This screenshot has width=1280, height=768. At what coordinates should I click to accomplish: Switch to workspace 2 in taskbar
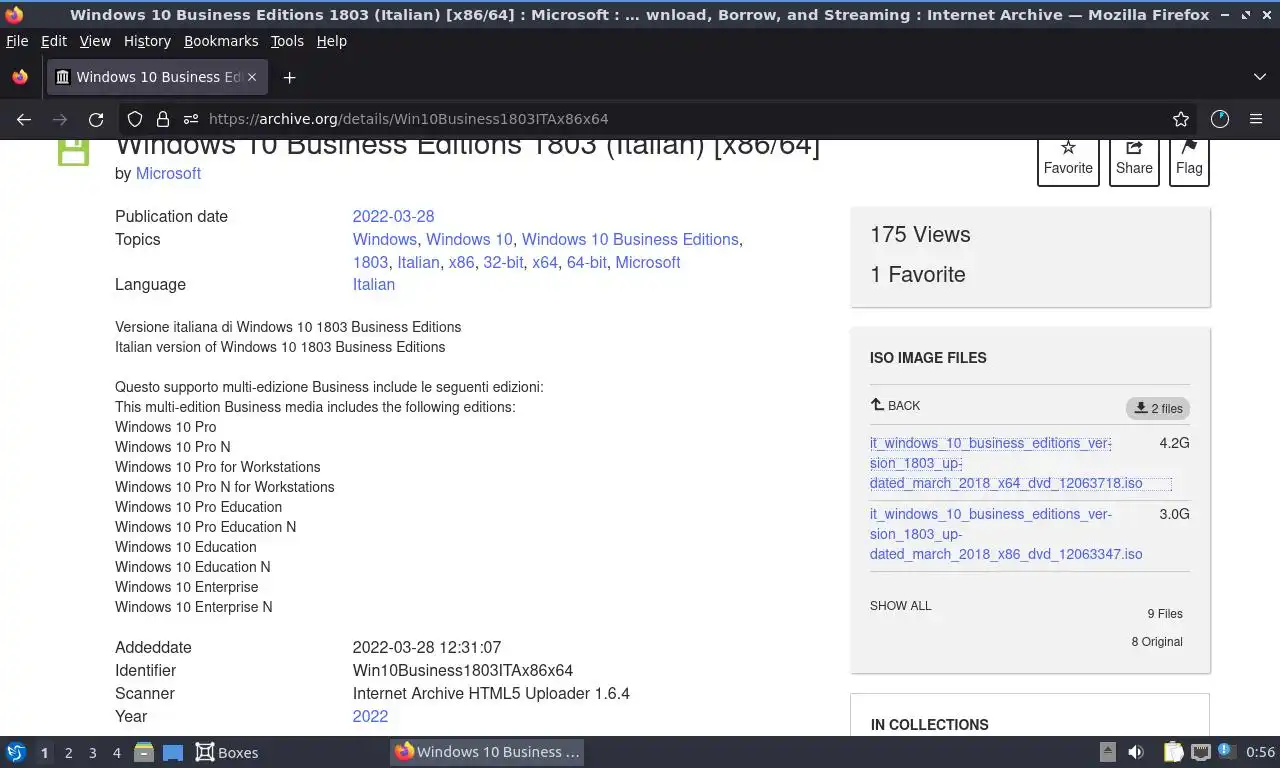(68, 752)
